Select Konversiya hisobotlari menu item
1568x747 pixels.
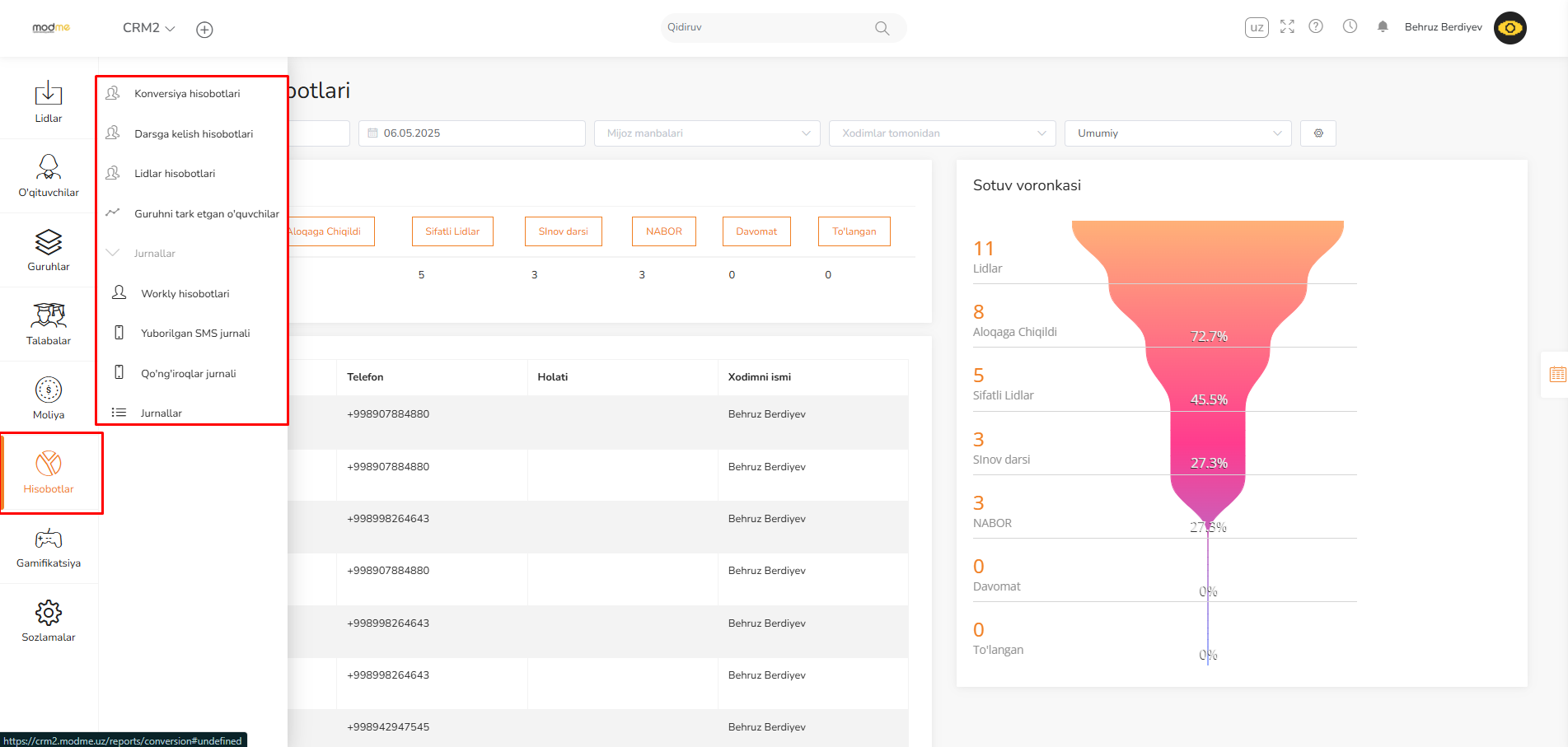[187, 94]
